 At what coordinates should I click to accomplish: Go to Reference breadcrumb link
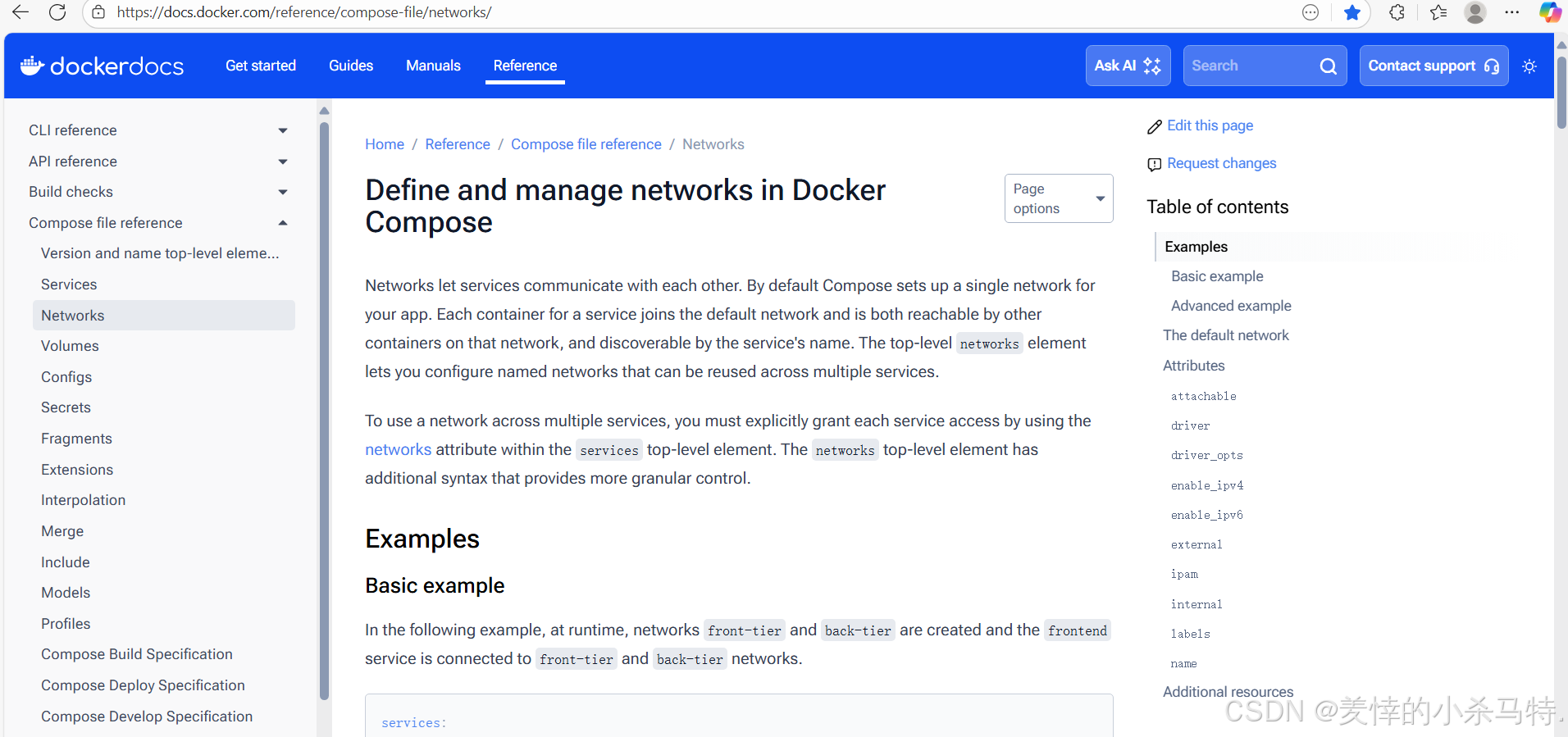458,144
